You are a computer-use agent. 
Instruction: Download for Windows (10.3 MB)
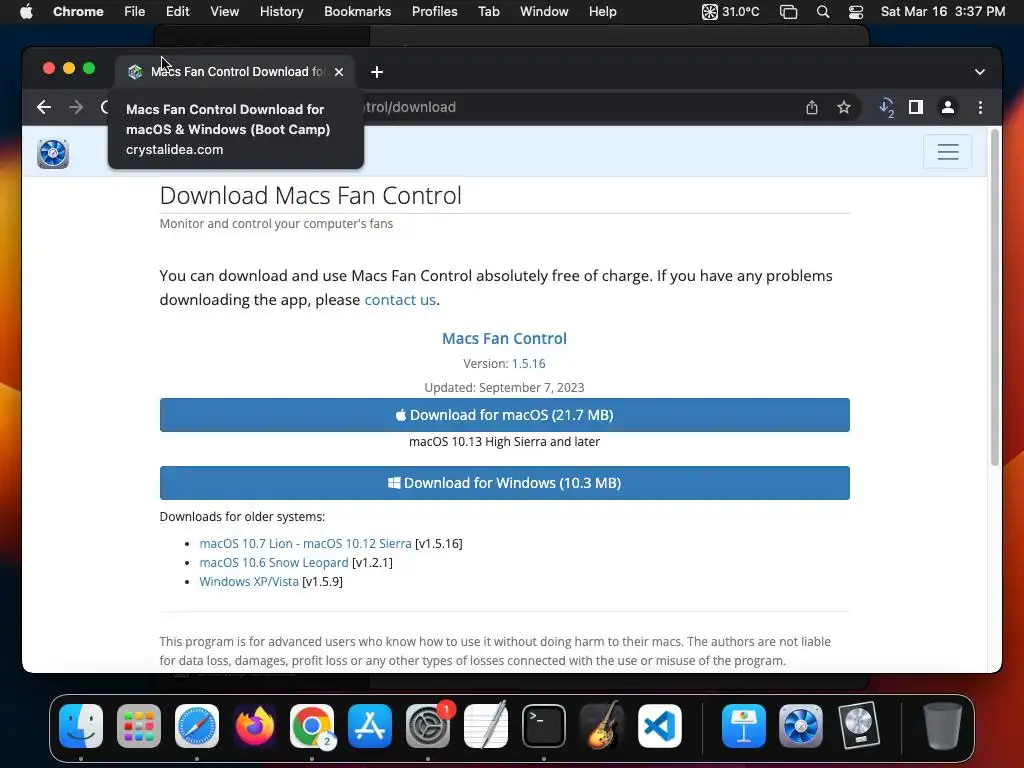(x=505, y=483)
